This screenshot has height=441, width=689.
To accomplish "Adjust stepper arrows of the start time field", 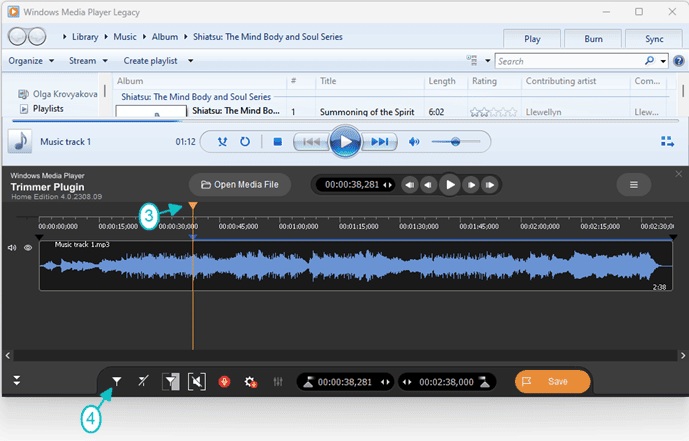I will (385, 382).
